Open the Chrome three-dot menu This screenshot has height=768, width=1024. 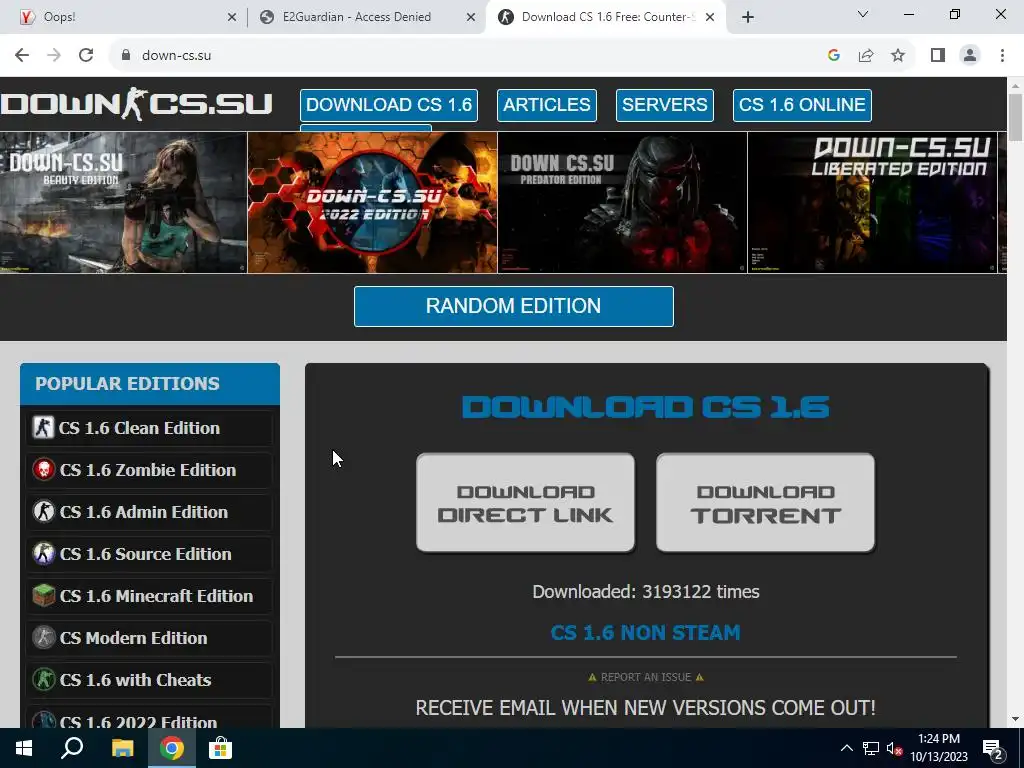point(1002,56)
